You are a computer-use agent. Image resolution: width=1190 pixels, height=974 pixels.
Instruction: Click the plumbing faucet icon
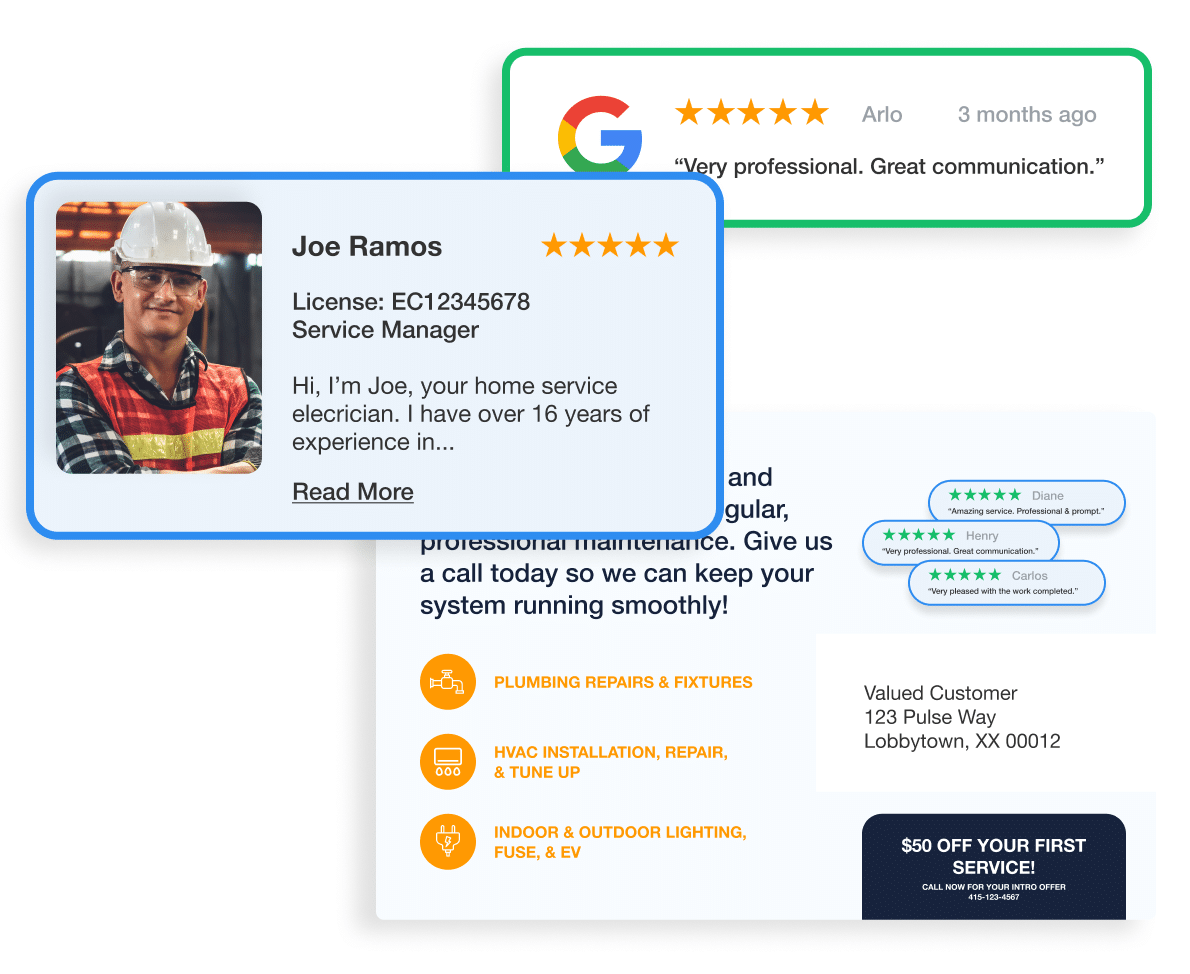tap(447, 682)
